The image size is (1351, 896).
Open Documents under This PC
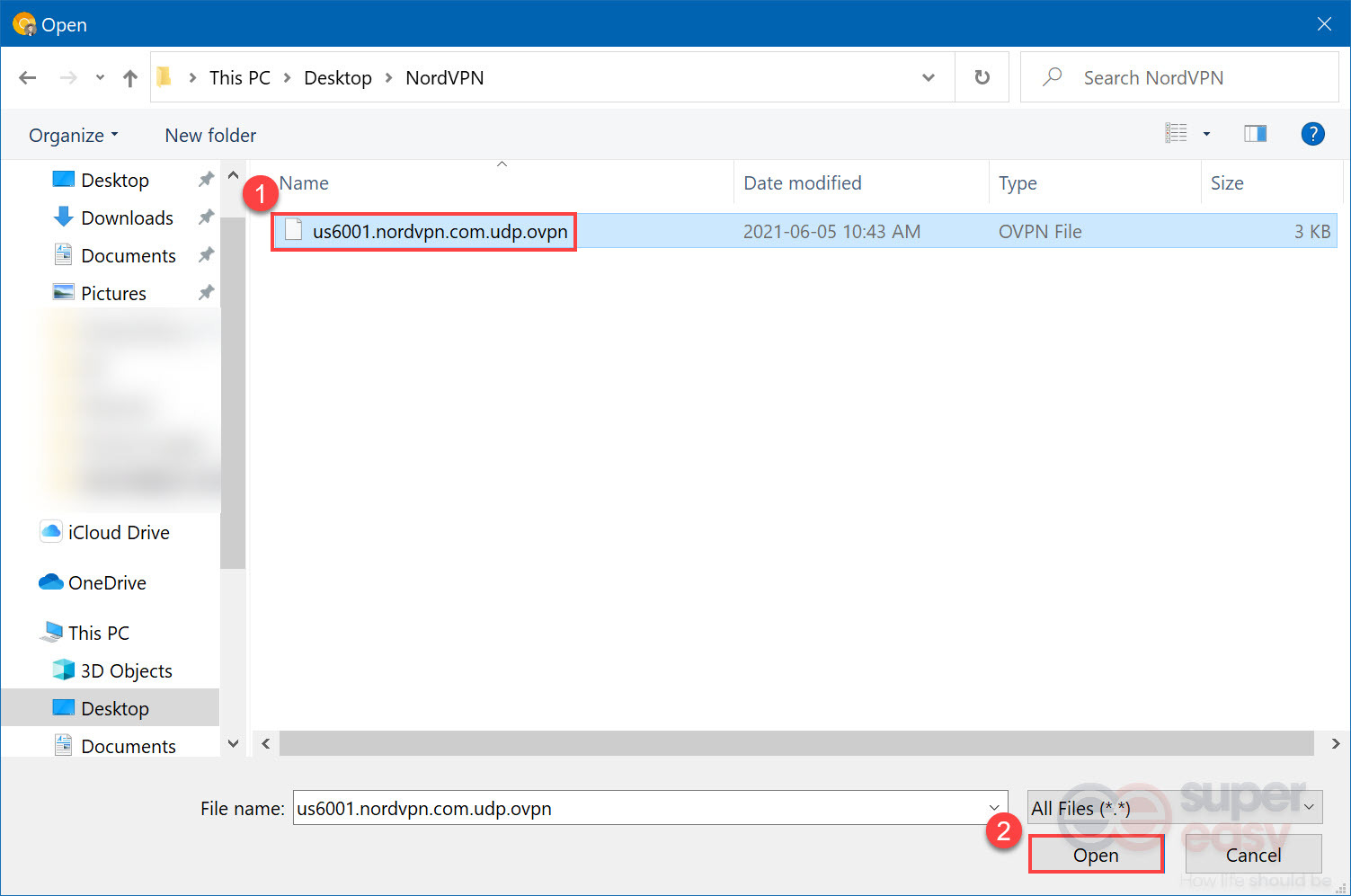click(129, 746)
